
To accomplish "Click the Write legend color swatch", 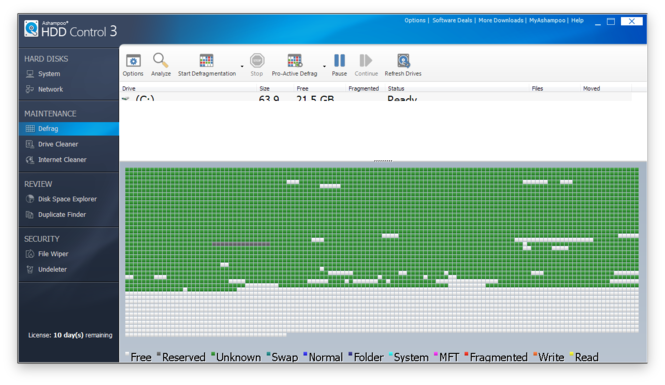I will 535,354.
